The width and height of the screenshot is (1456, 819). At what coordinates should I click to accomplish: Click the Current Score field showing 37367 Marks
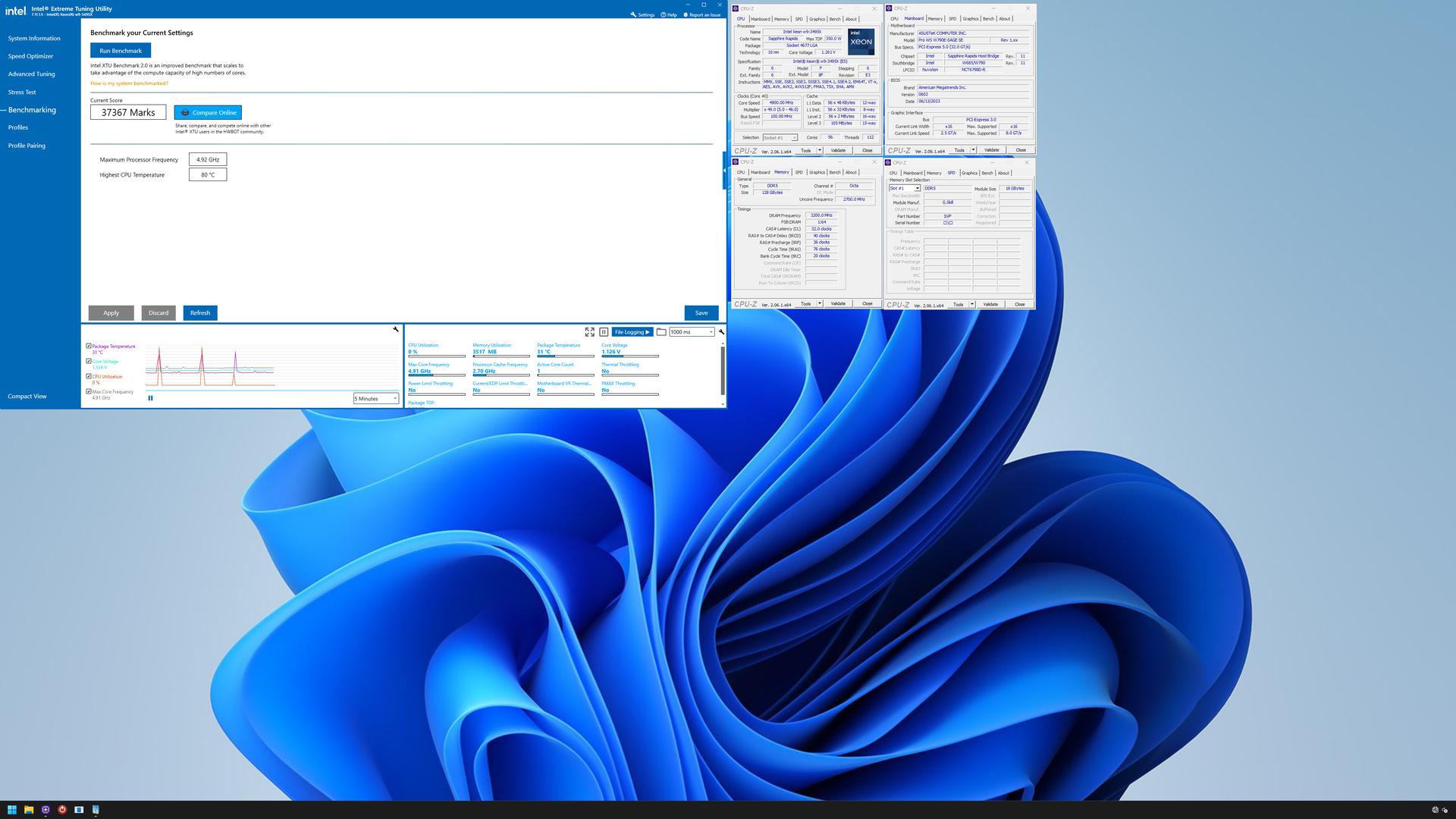tap(128, 112)
